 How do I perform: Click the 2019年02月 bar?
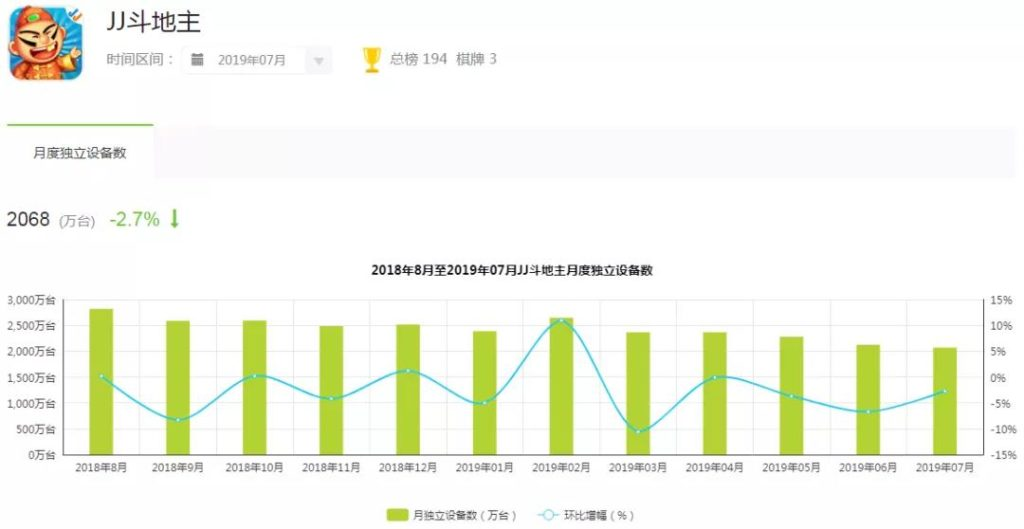tap(561, 386)
